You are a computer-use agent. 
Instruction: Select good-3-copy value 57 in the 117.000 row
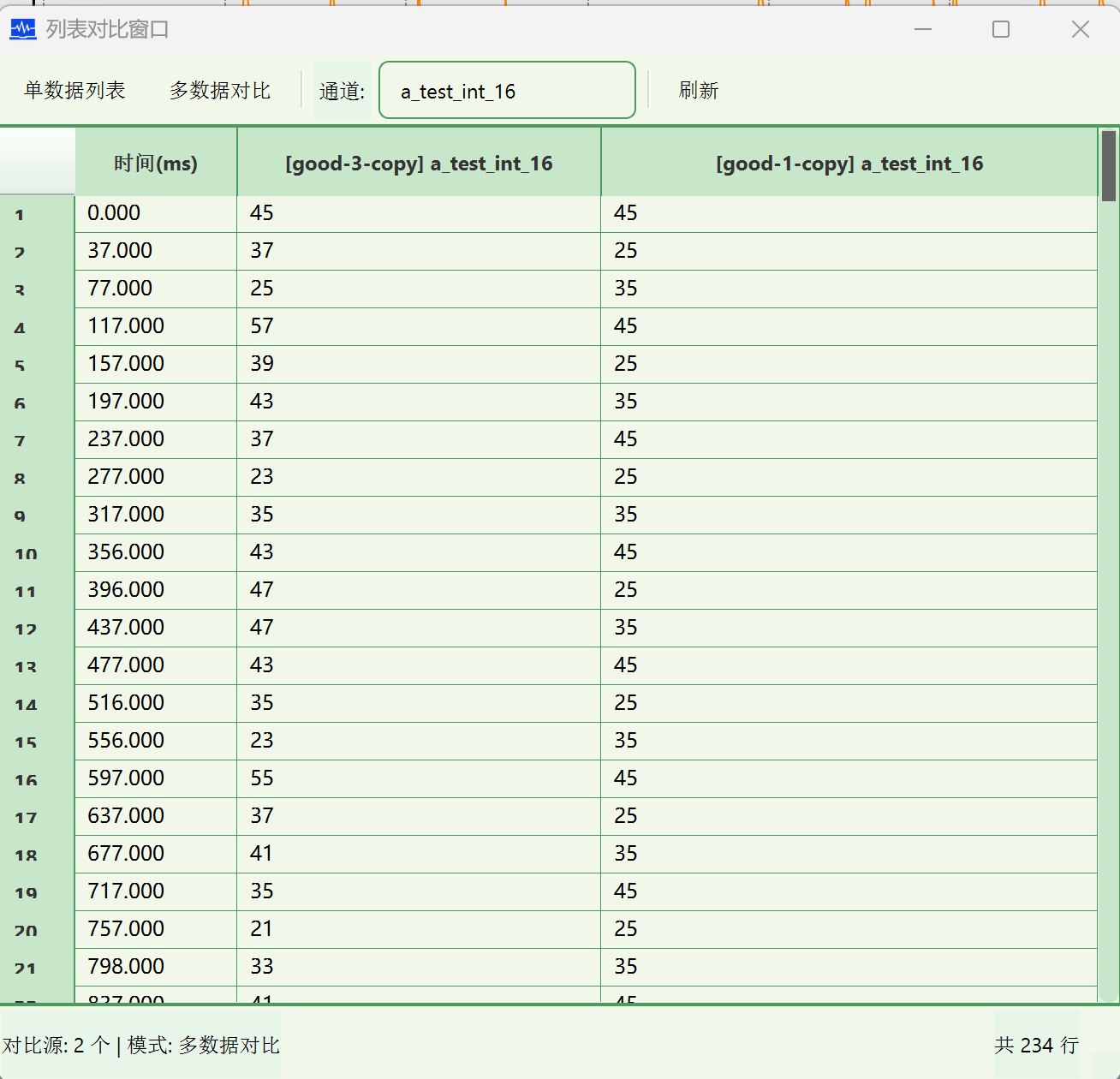(x=419, y=326)
